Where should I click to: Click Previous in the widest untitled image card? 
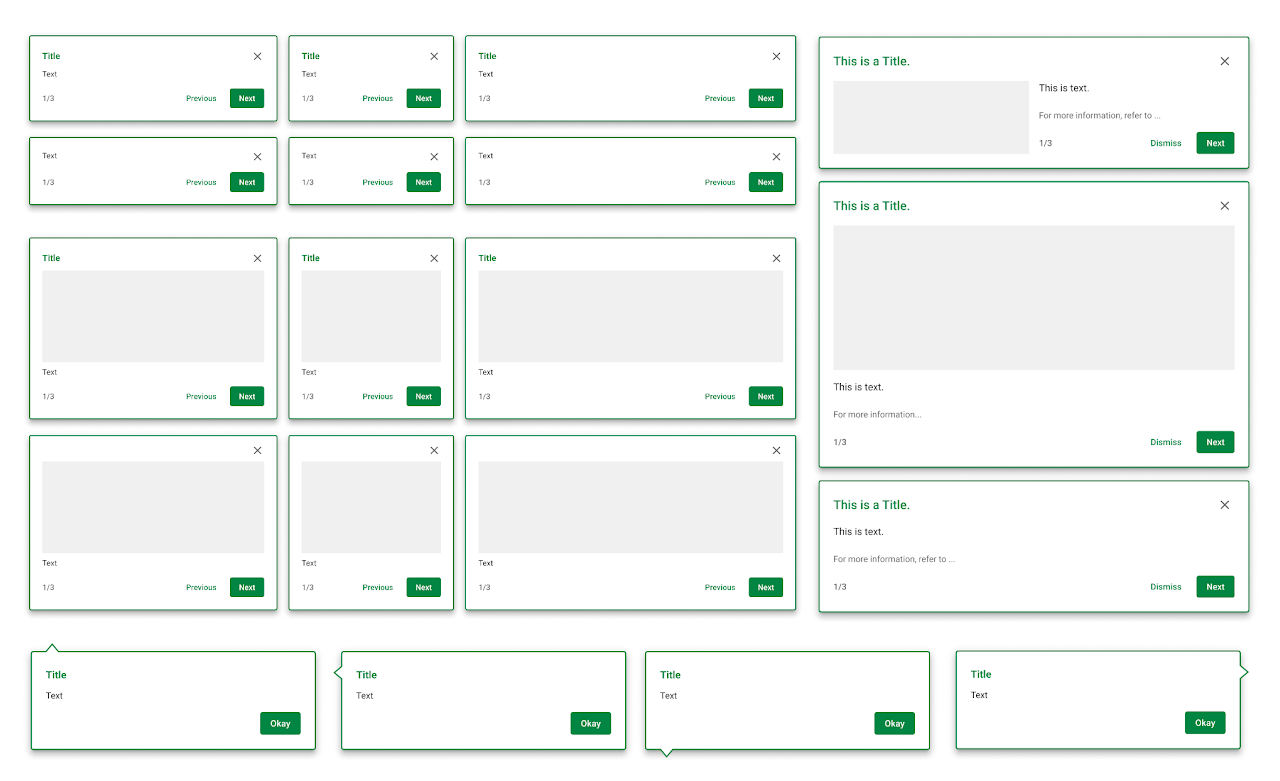pyautogui.click(x=720, y=587)
